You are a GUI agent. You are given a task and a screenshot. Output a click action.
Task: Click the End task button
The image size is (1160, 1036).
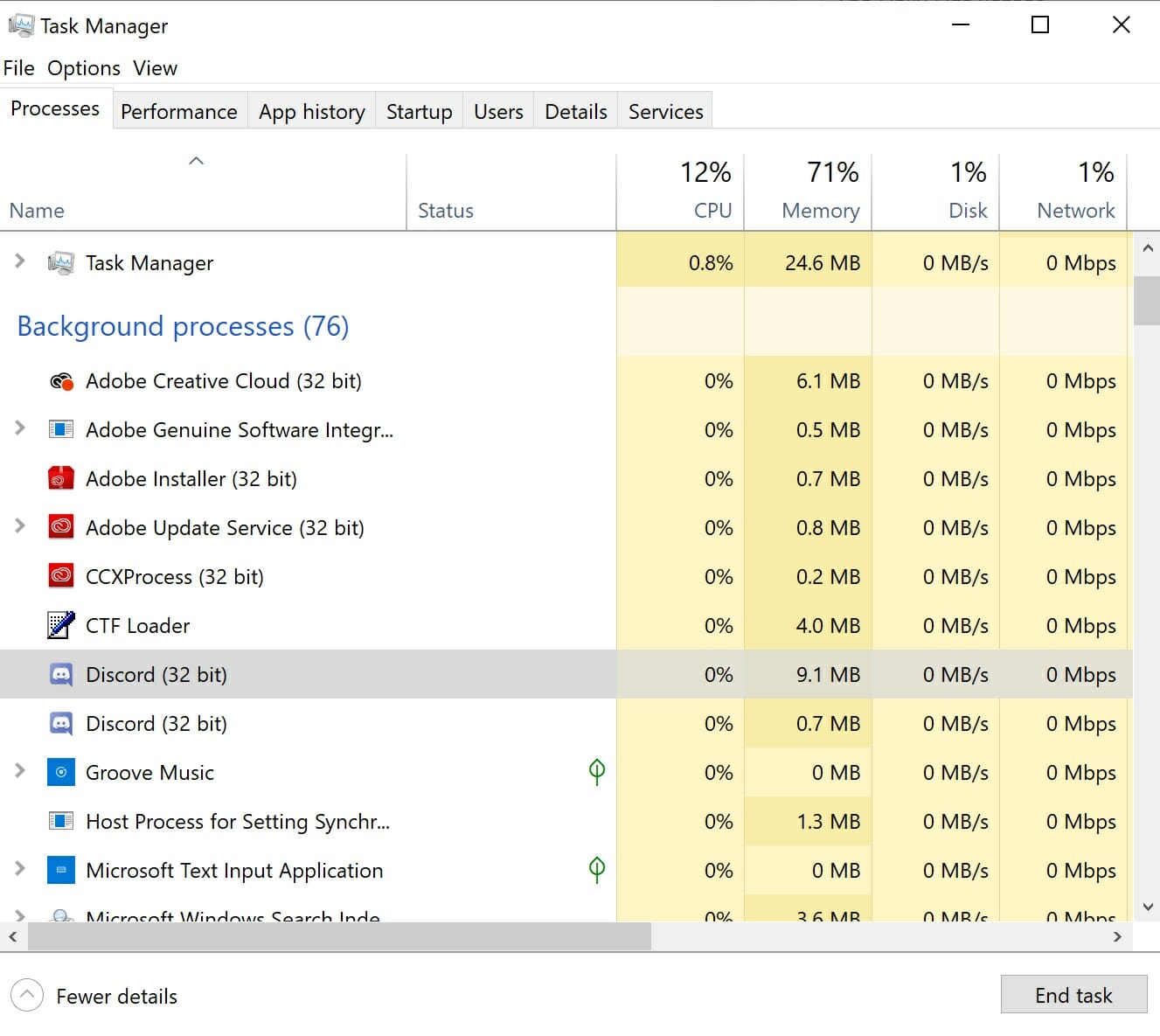pyautogui.click(x=1073, y=995)
